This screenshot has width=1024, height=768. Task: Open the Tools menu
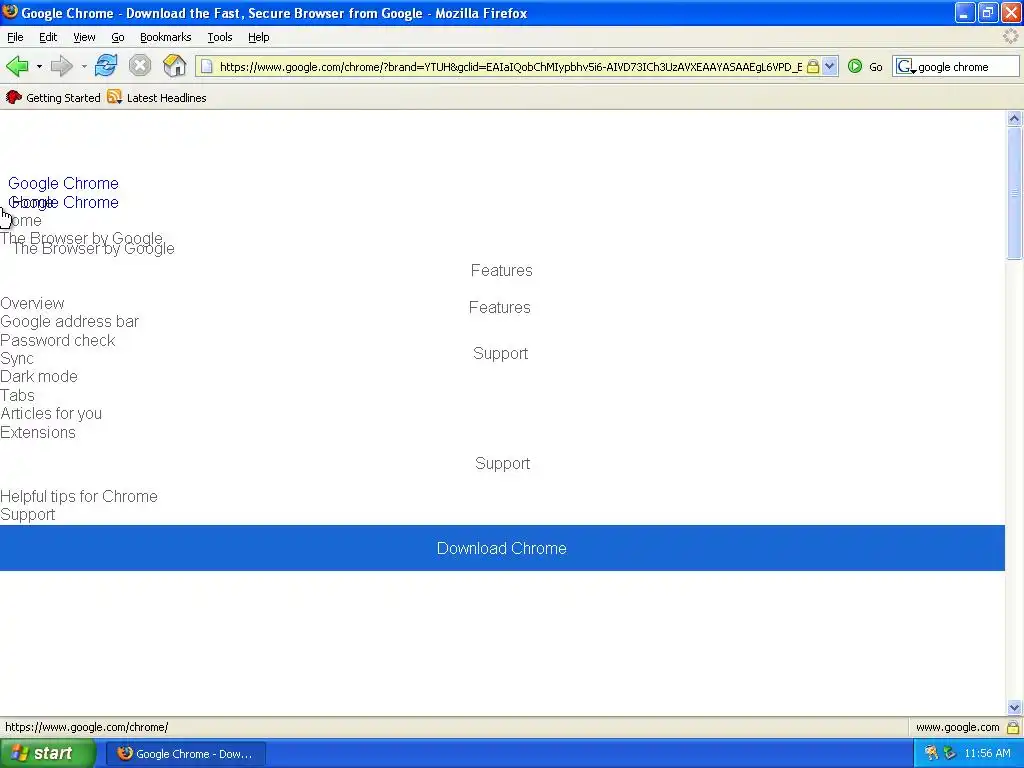pyautogui.click(x=219, y=37)
